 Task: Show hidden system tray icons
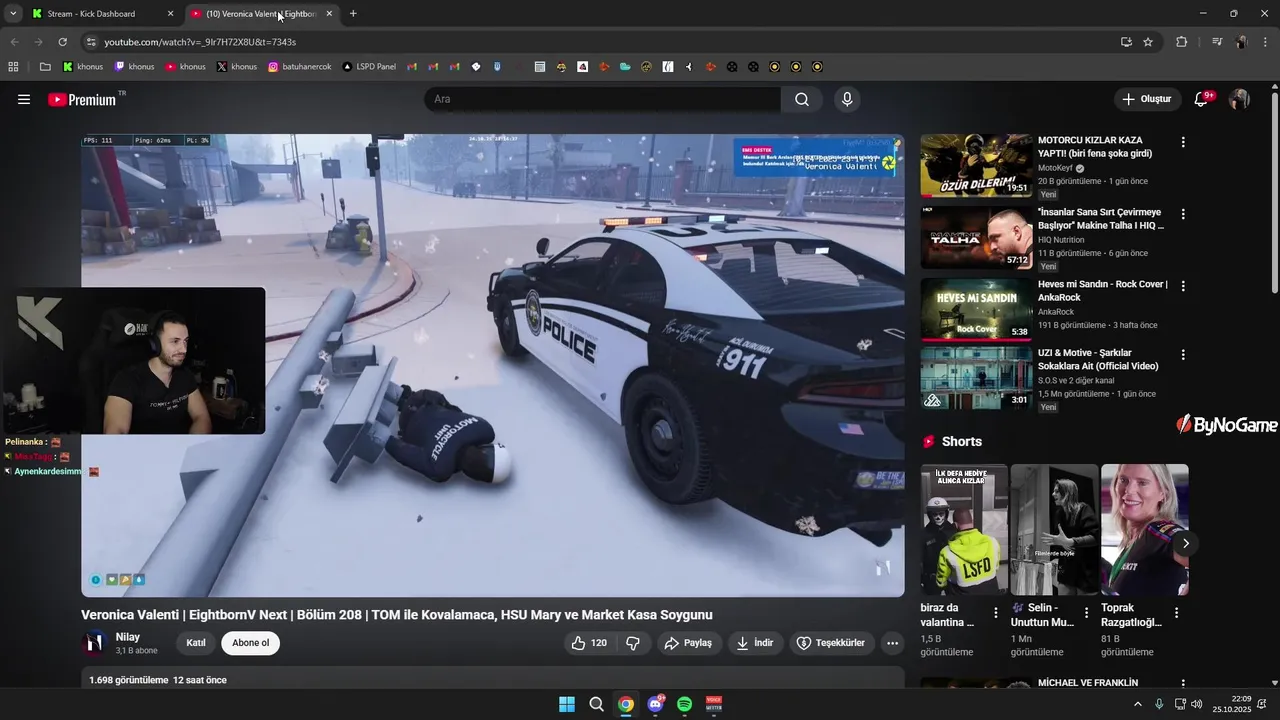1137,704
